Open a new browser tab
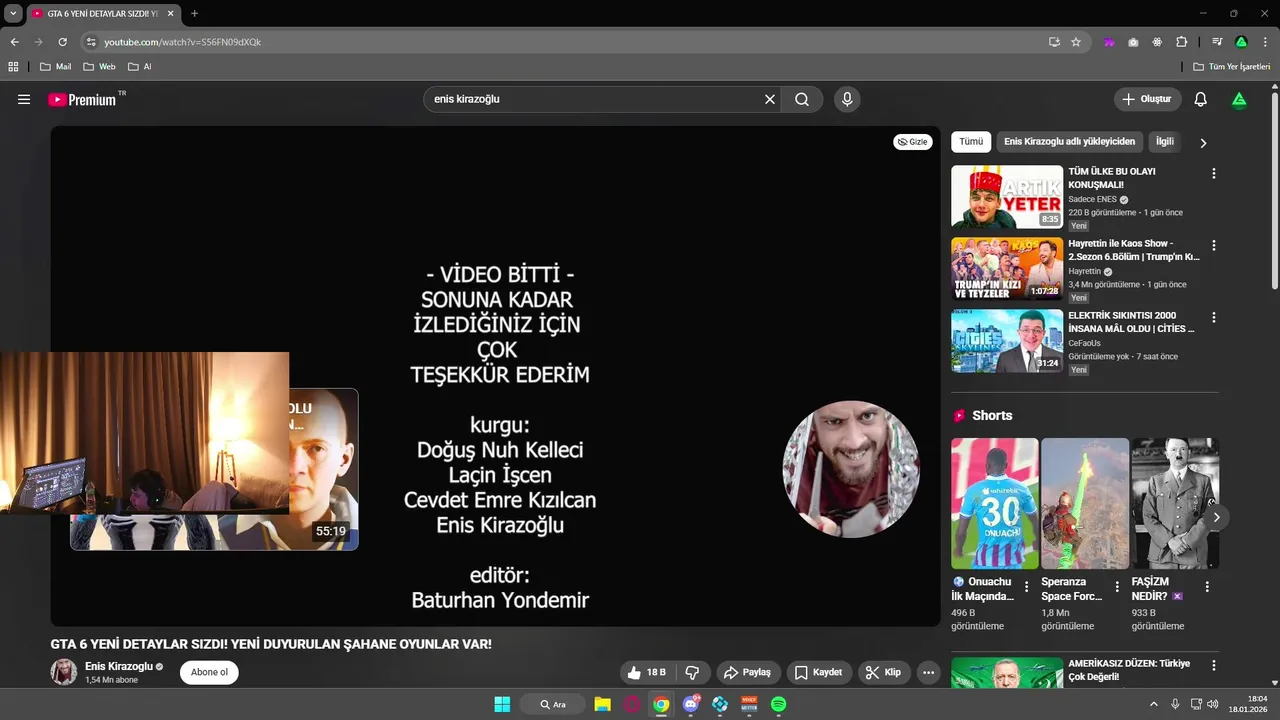This screenshot has height=720, width=1280. point(194,13)
